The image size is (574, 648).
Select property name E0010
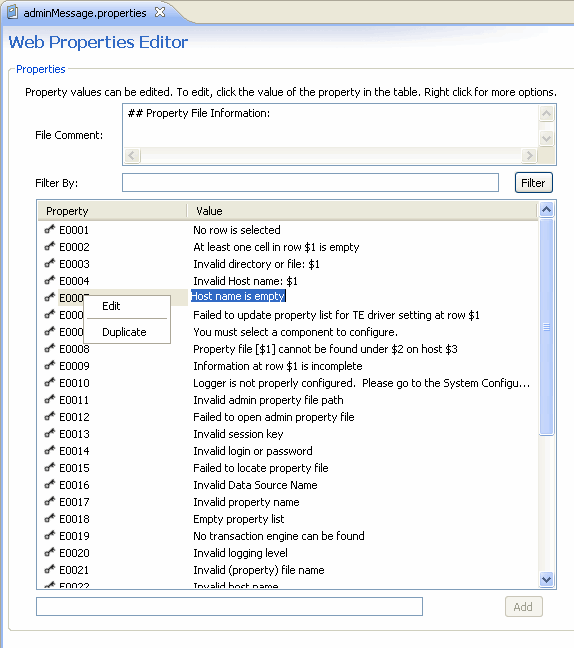(x=74, y=383)
